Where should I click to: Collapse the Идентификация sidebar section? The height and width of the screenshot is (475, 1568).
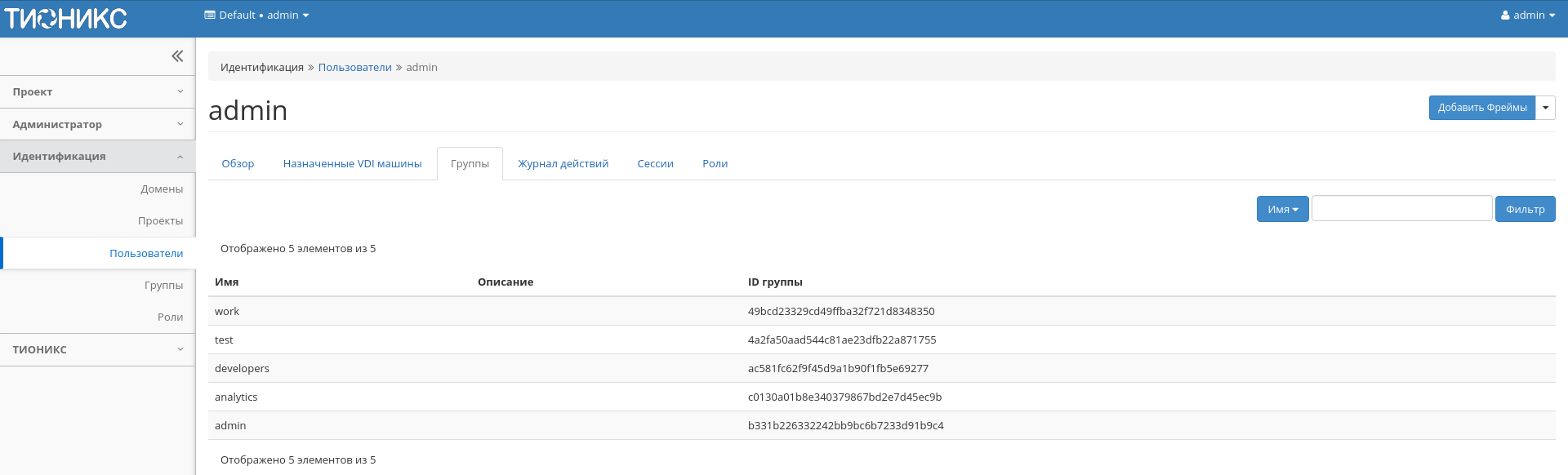(x=97, y=157)
